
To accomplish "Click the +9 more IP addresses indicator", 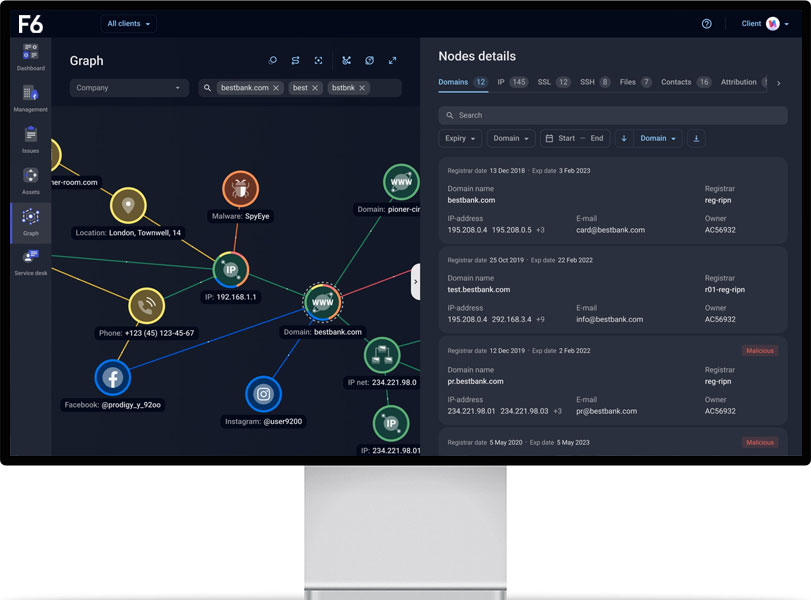I will (540, 320).
